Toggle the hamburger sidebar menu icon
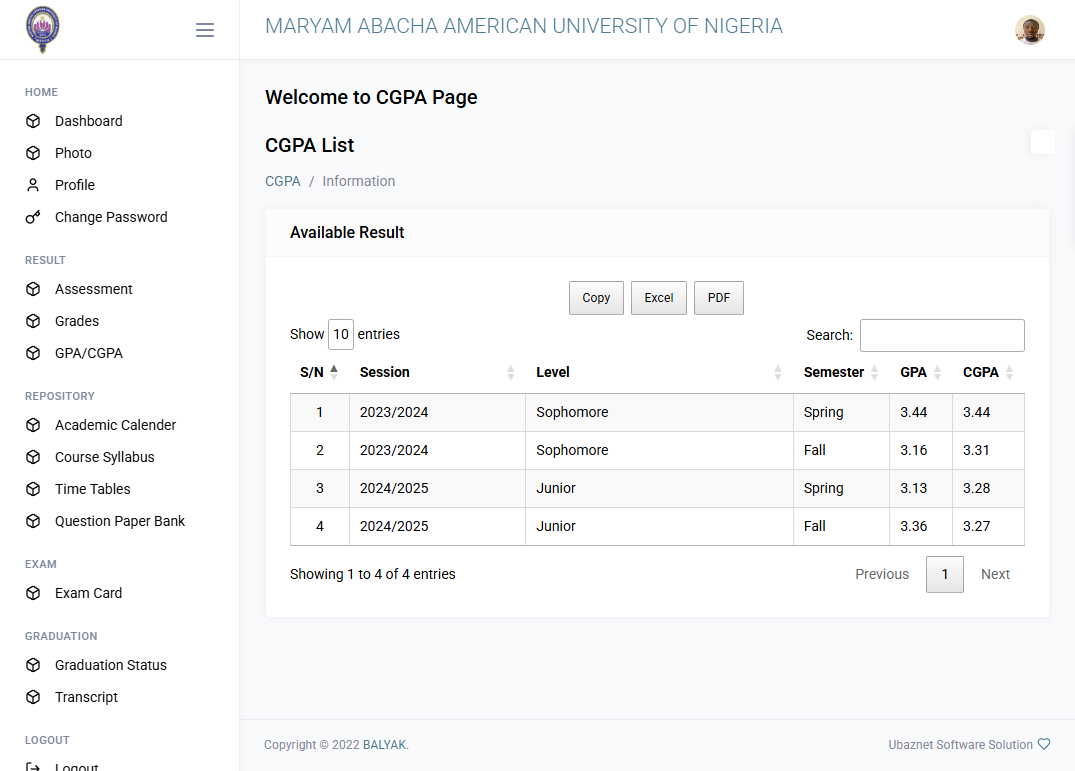Viewport: 1075px width, 771px height. [x=204, y=29]
